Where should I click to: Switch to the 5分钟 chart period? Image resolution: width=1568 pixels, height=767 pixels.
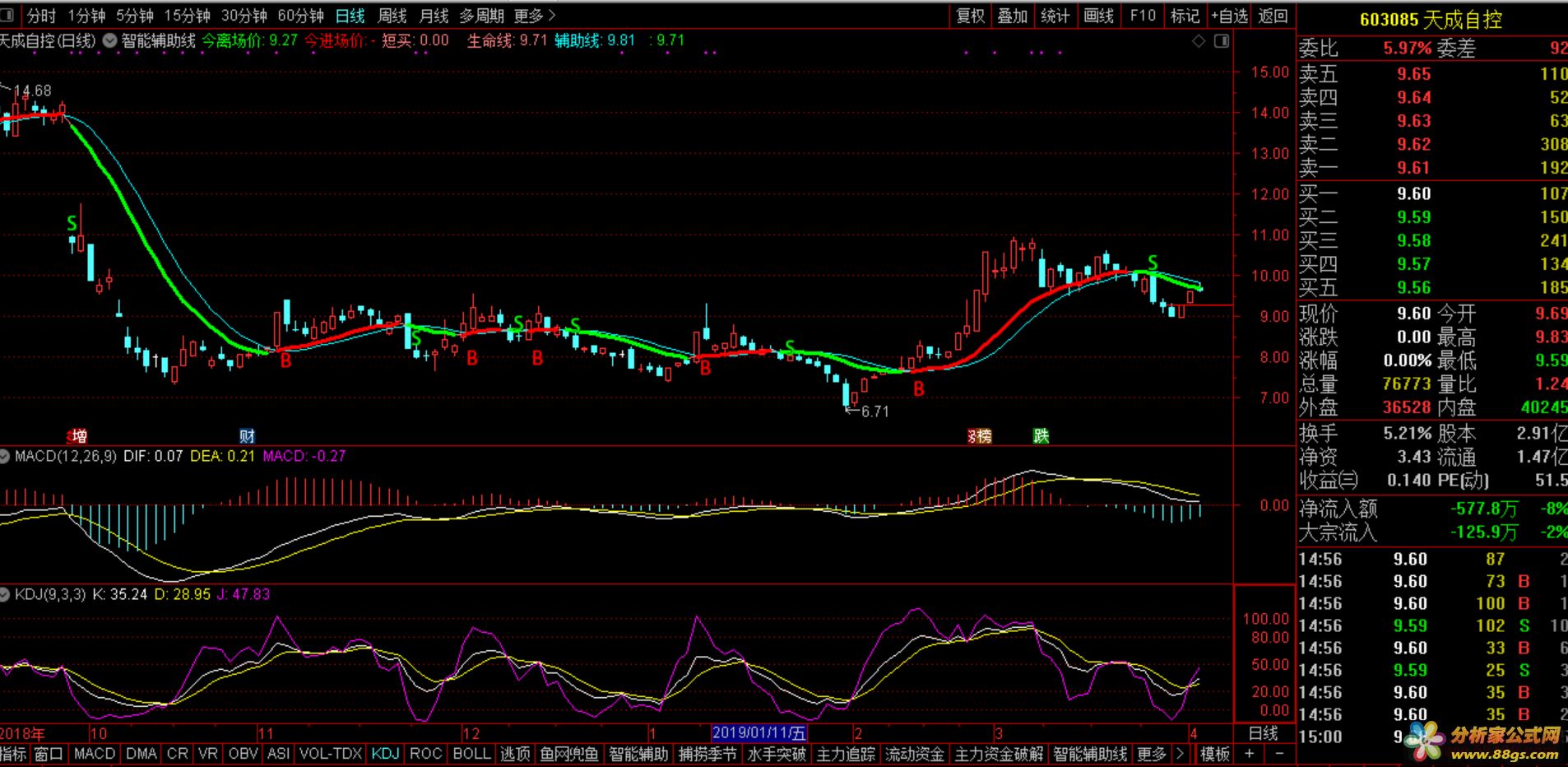(135, 16)
